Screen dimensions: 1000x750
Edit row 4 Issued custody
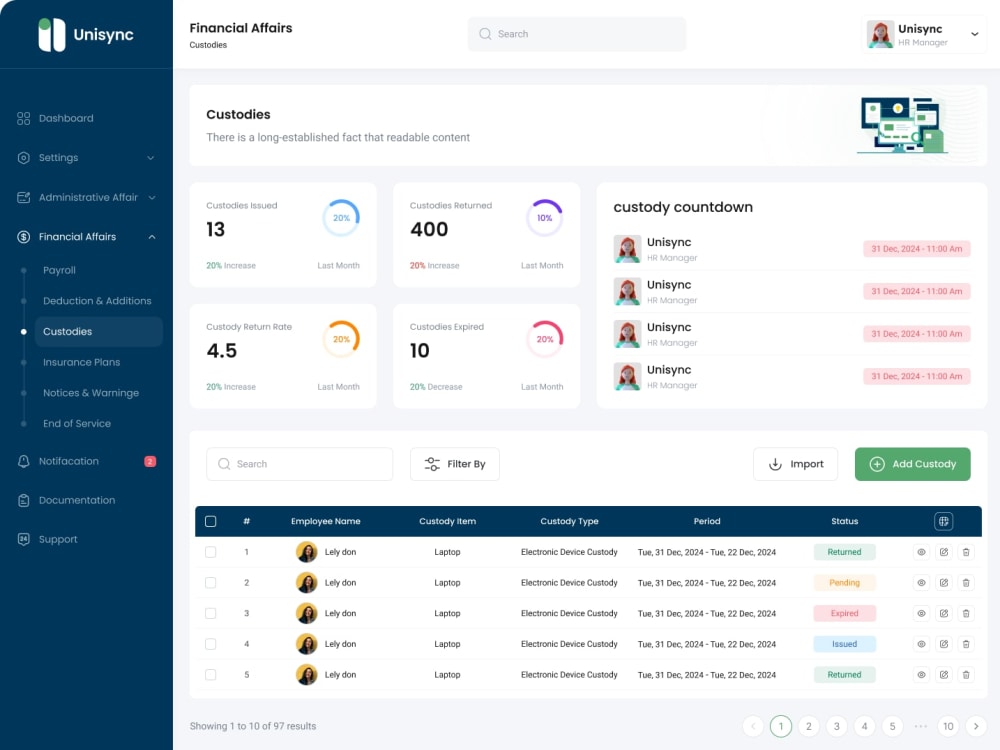click(x=944, y=644)
